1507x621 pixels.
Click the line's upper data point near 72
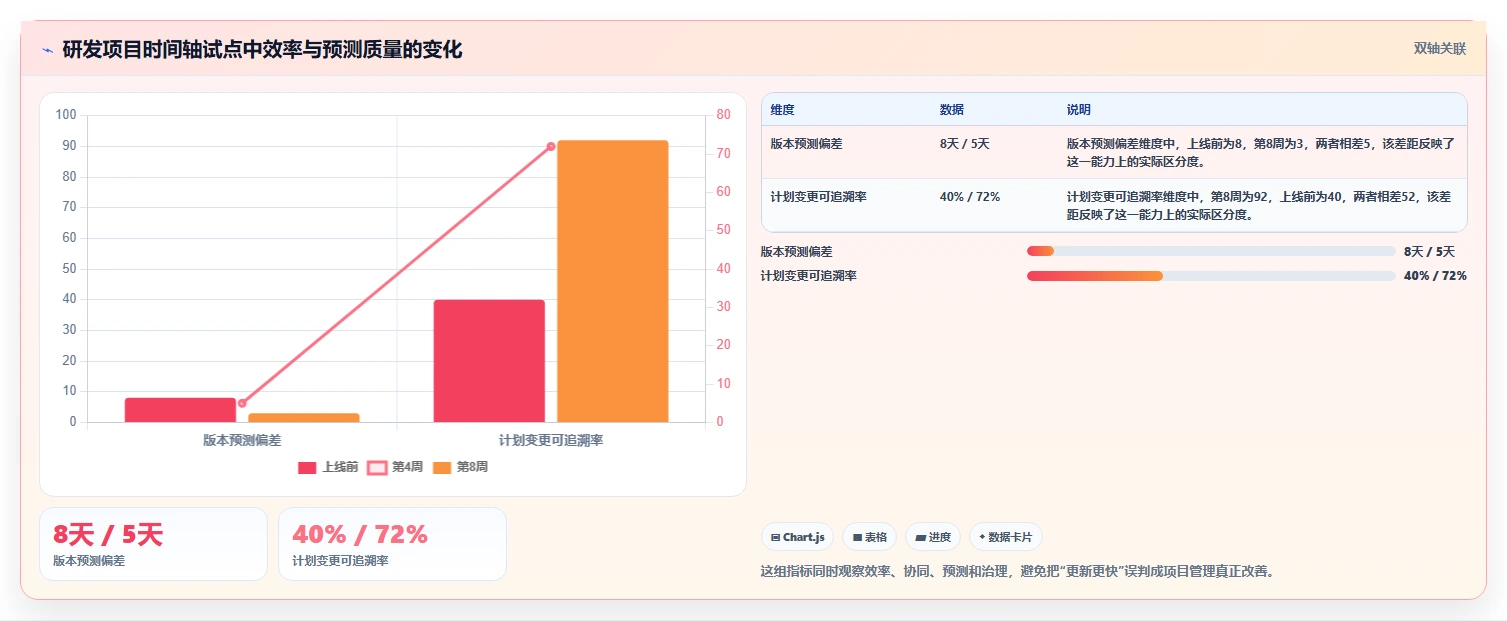tap(551, 146)
